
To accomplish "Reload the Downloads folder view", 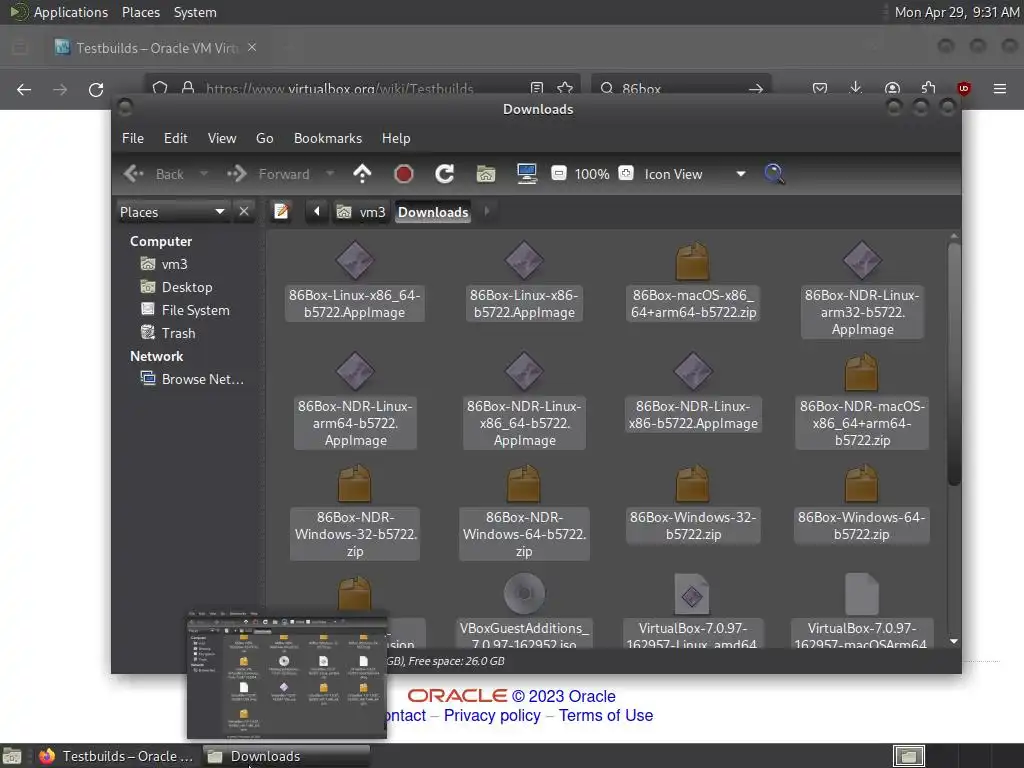I will click(445, 174).
